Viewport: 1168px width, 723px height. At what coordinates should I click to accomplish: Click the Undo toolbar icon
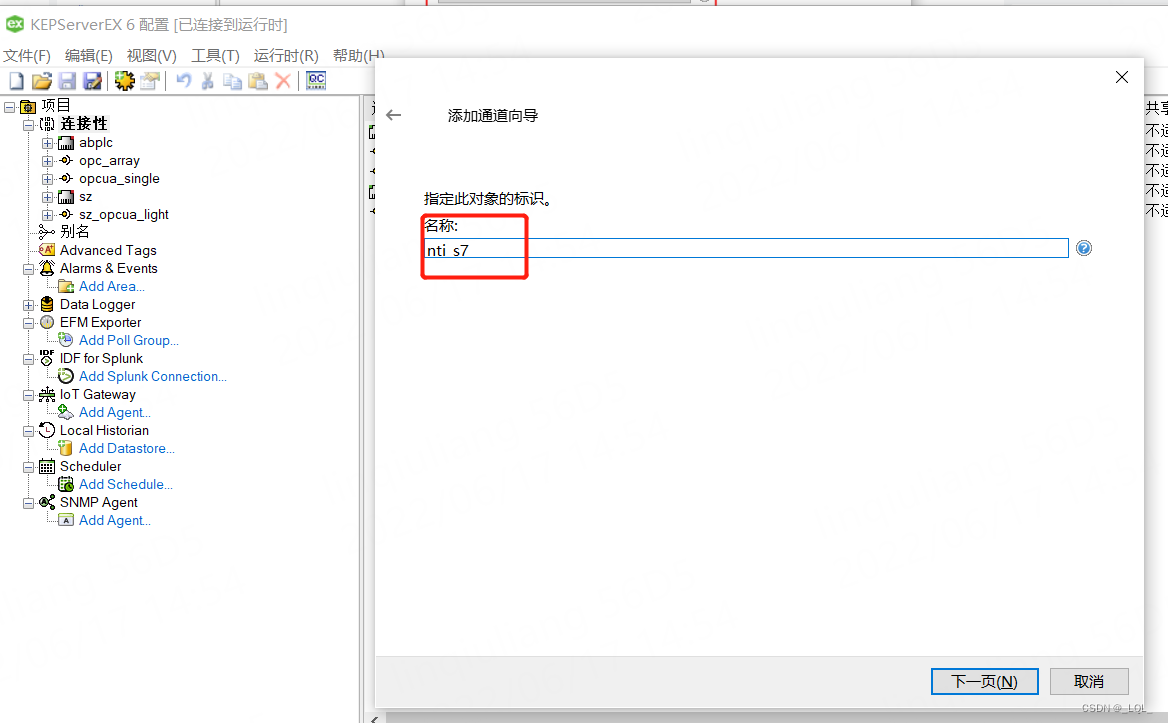(x=183, y=80)
